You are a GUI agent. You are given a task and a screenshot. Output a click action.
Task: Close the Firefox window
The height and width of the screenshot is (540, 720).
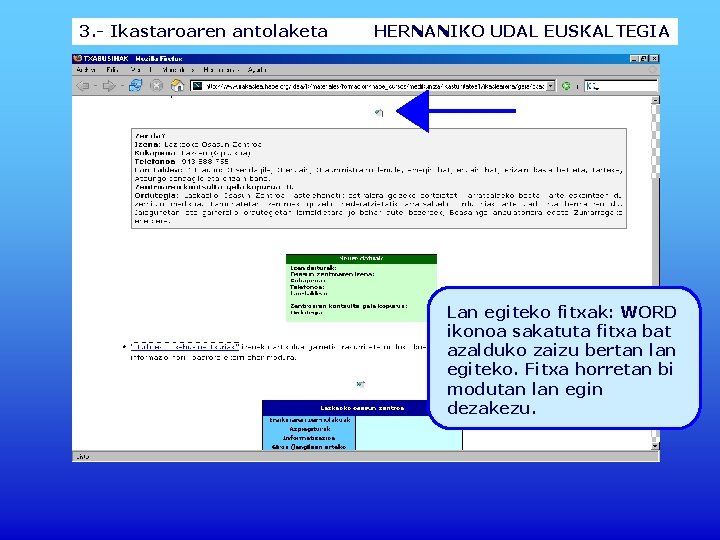(654, 58)
